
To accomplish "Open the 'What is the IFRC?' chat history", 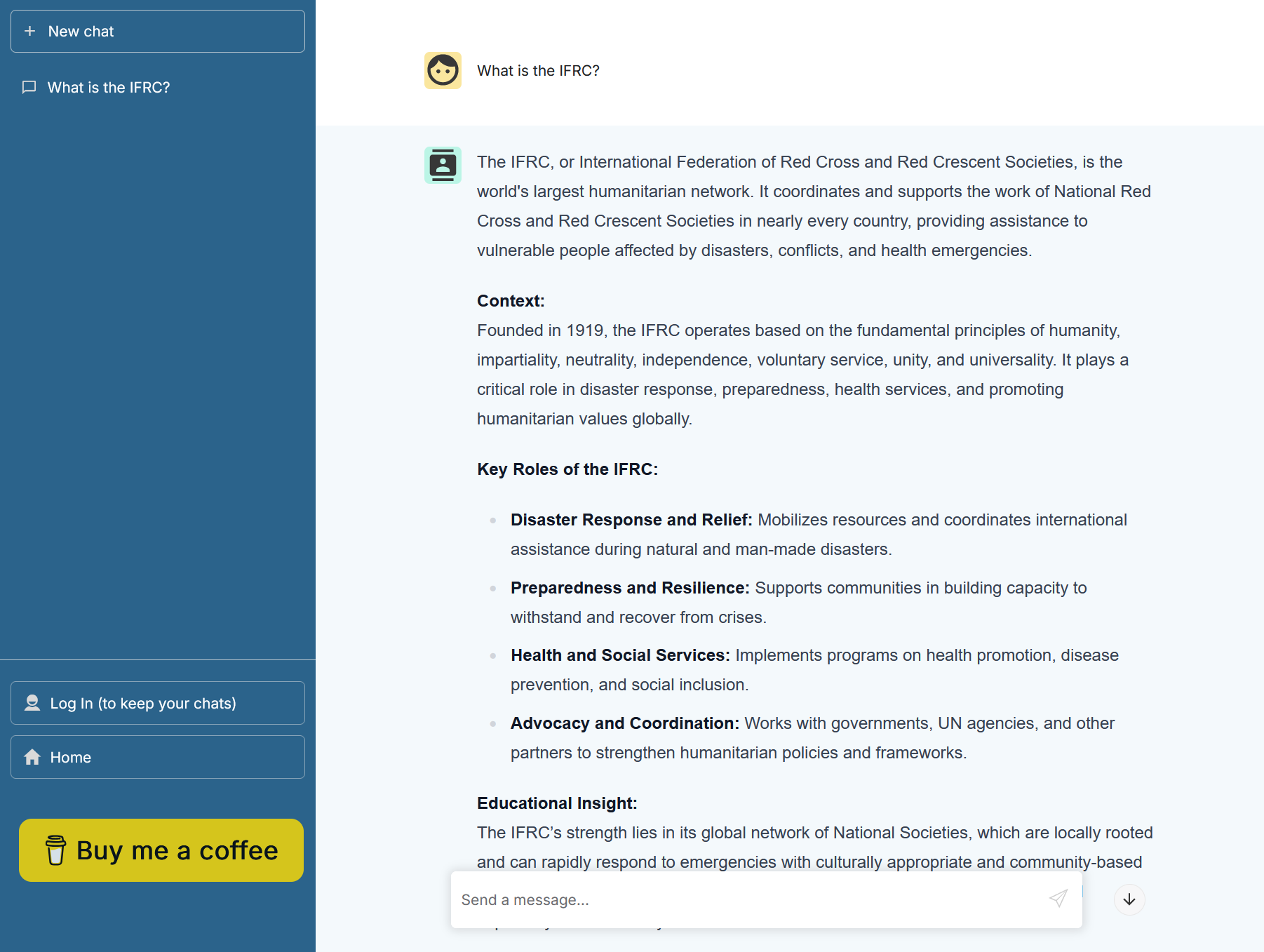I will (x=158, y=88).
